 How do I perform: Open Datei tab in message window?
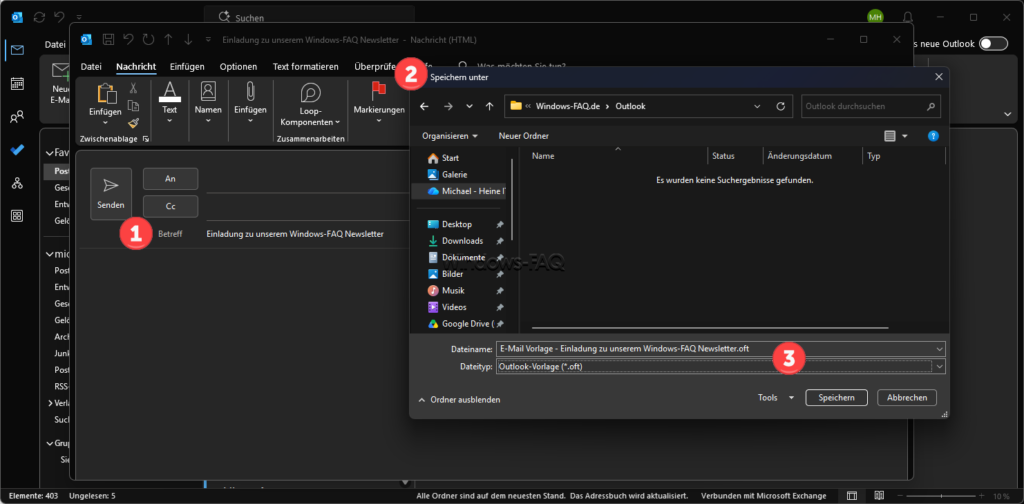[91, 67]
